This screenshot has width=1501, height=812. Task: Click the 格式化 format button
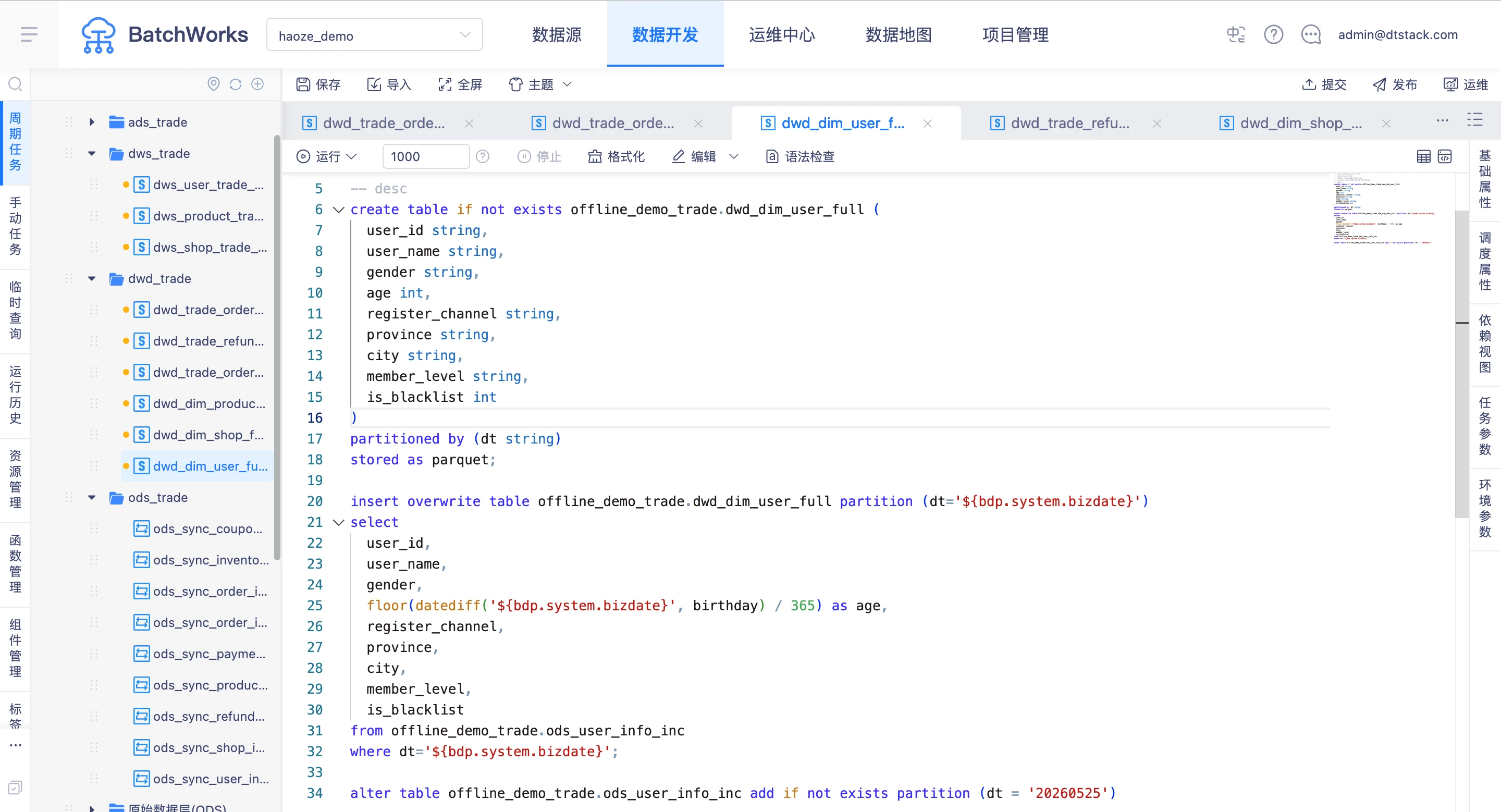tap(617, 157)
